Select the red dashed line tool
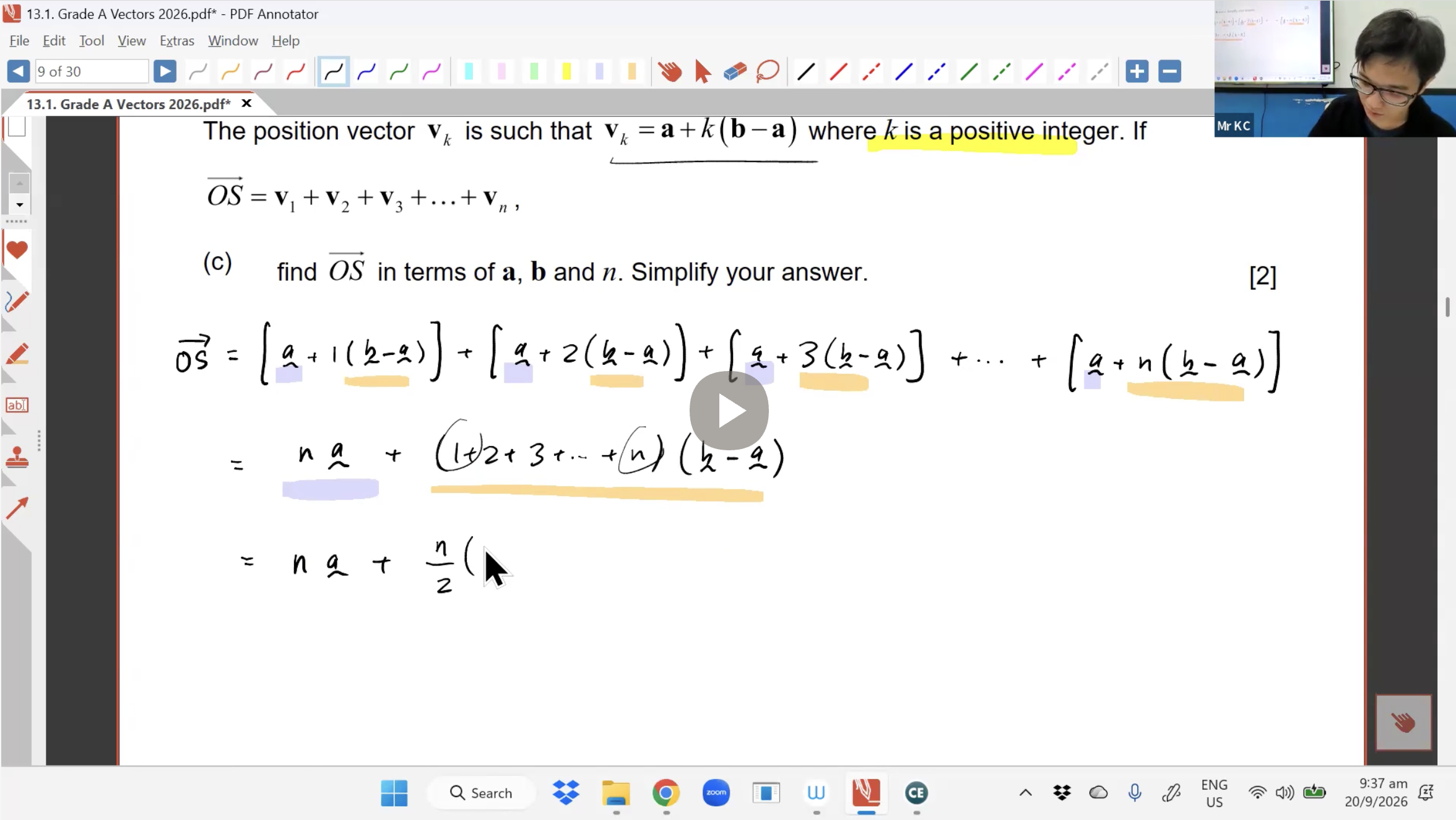Viewport: 1456px width, 820px height. [x=872, y=72]
